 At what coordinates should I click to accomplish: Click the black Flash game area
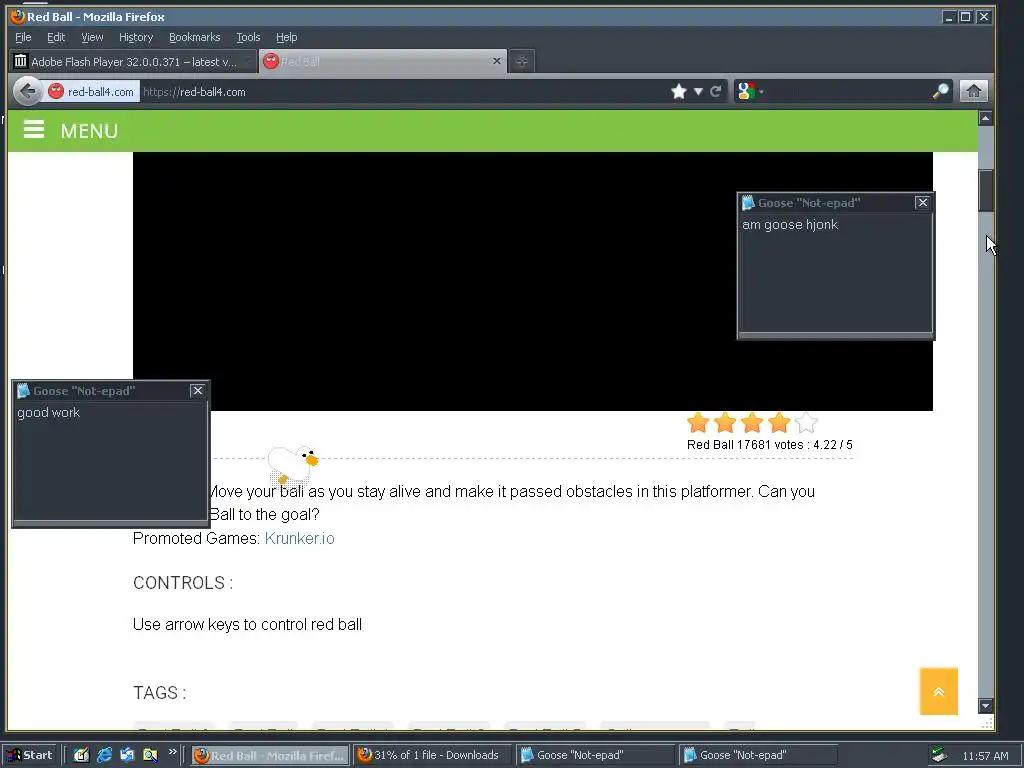(532, 281)
